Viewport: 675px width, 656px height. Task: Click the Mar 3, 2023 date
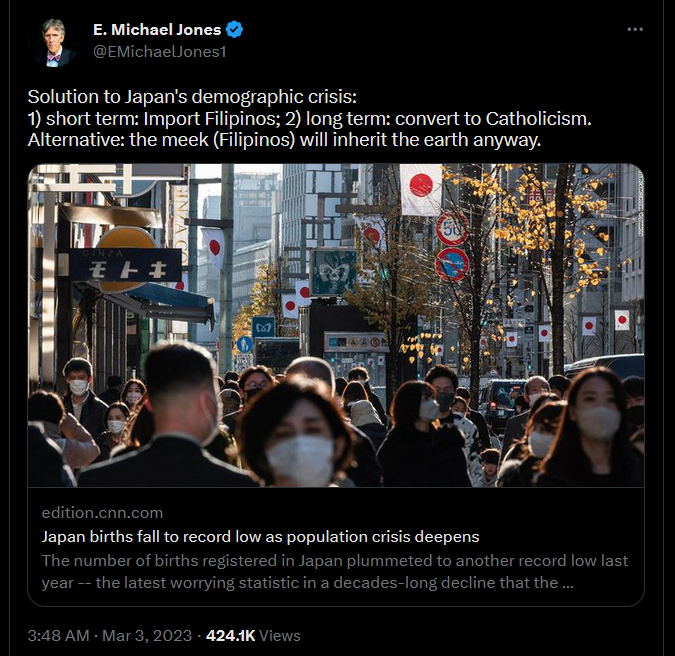click(147, 636)
